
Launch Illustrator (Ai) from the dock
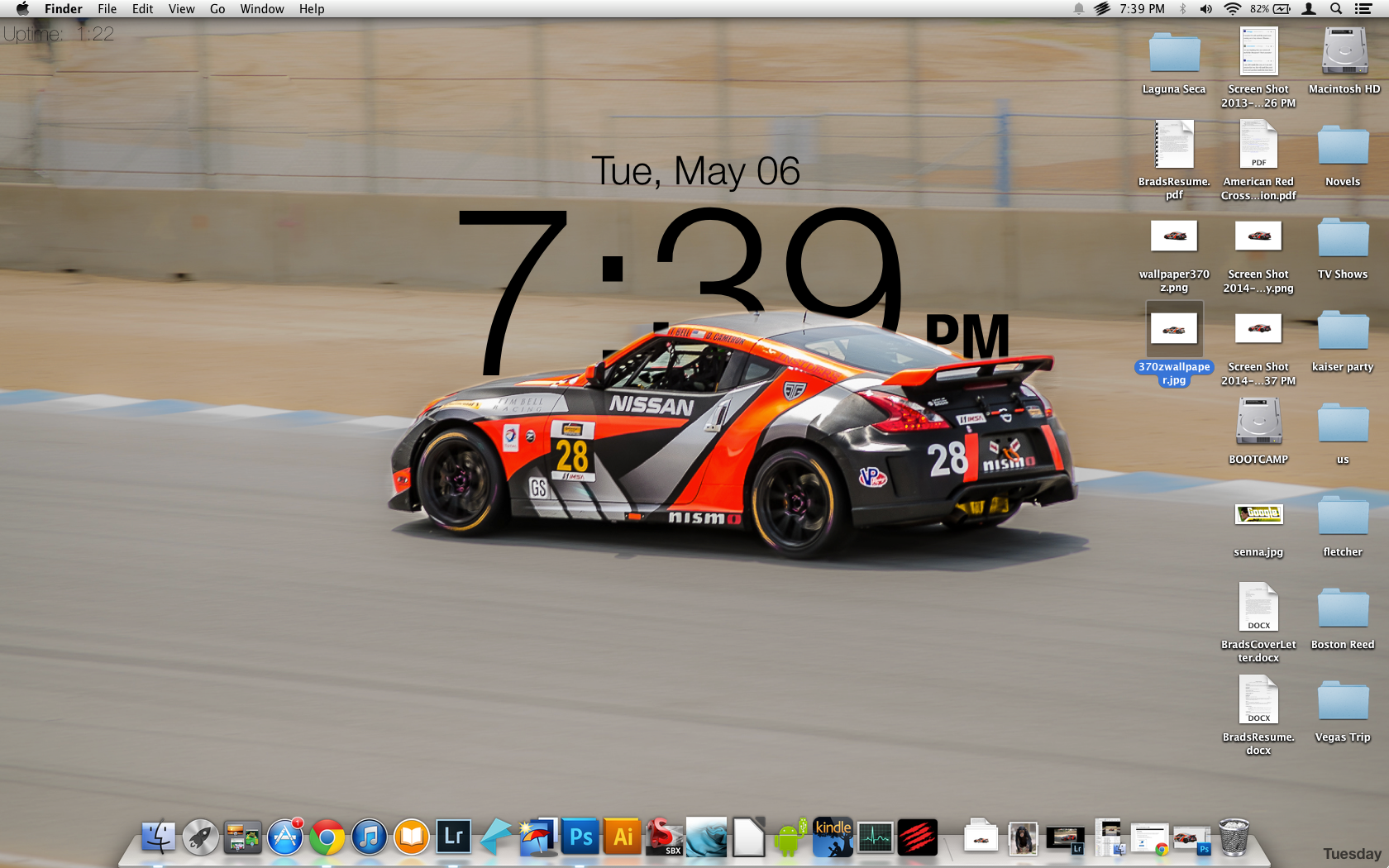(623, 837)
